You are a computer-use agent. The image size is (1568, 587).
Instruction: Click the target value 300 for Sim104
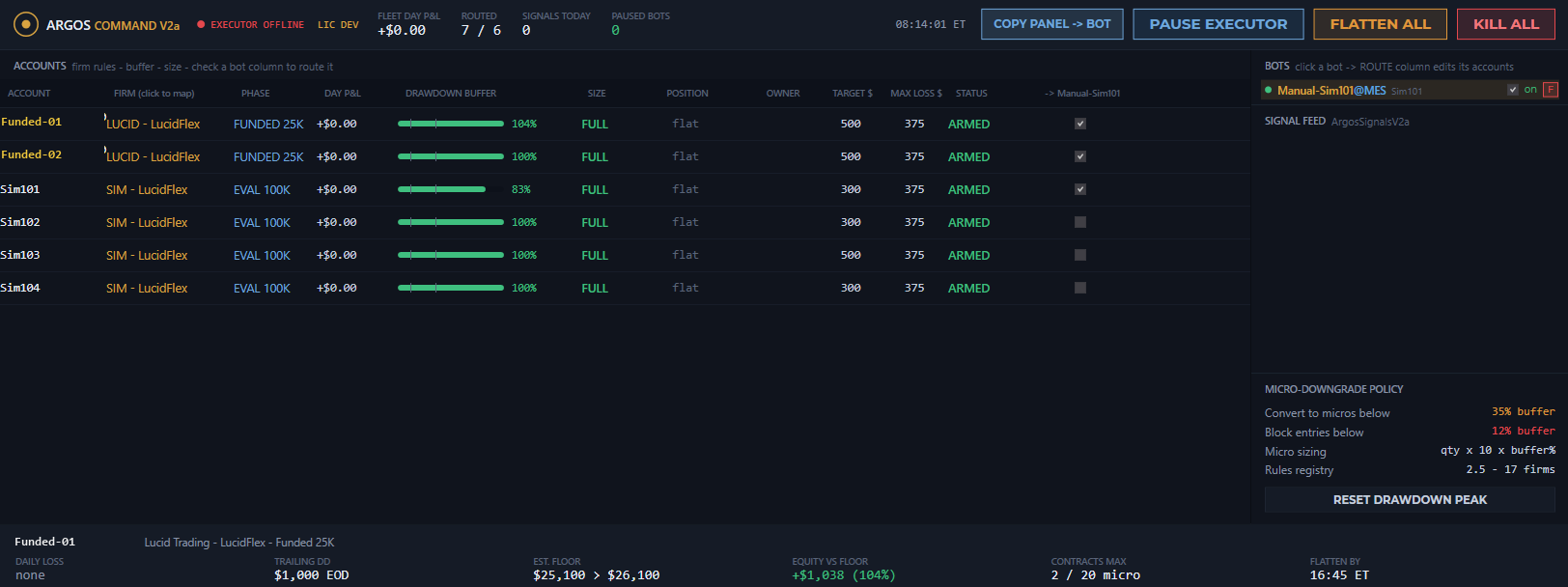pyautogui.click(x=851, y=288)
